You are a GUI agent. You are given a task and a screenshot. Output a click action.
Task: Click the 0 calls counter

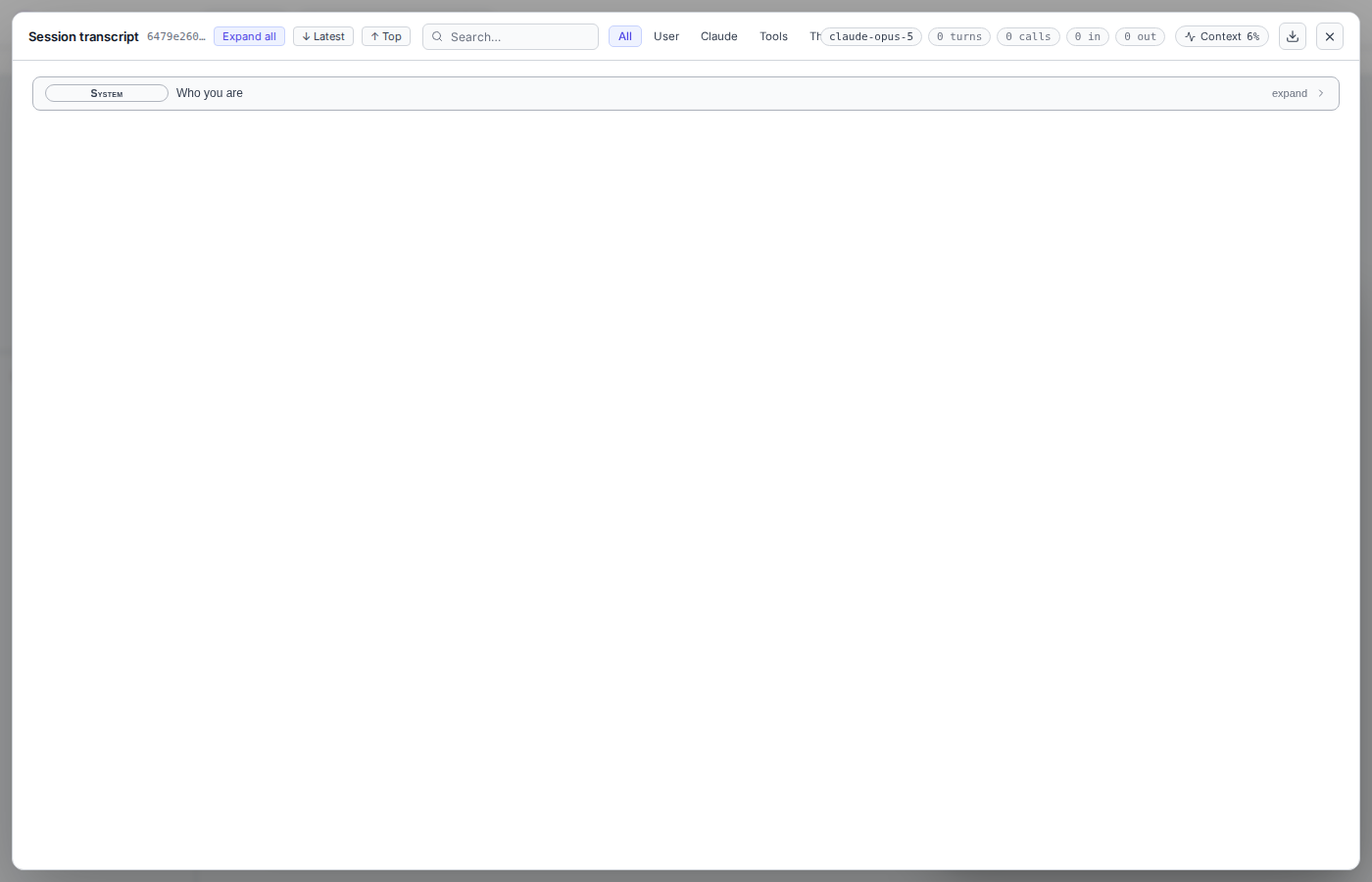1028,36
